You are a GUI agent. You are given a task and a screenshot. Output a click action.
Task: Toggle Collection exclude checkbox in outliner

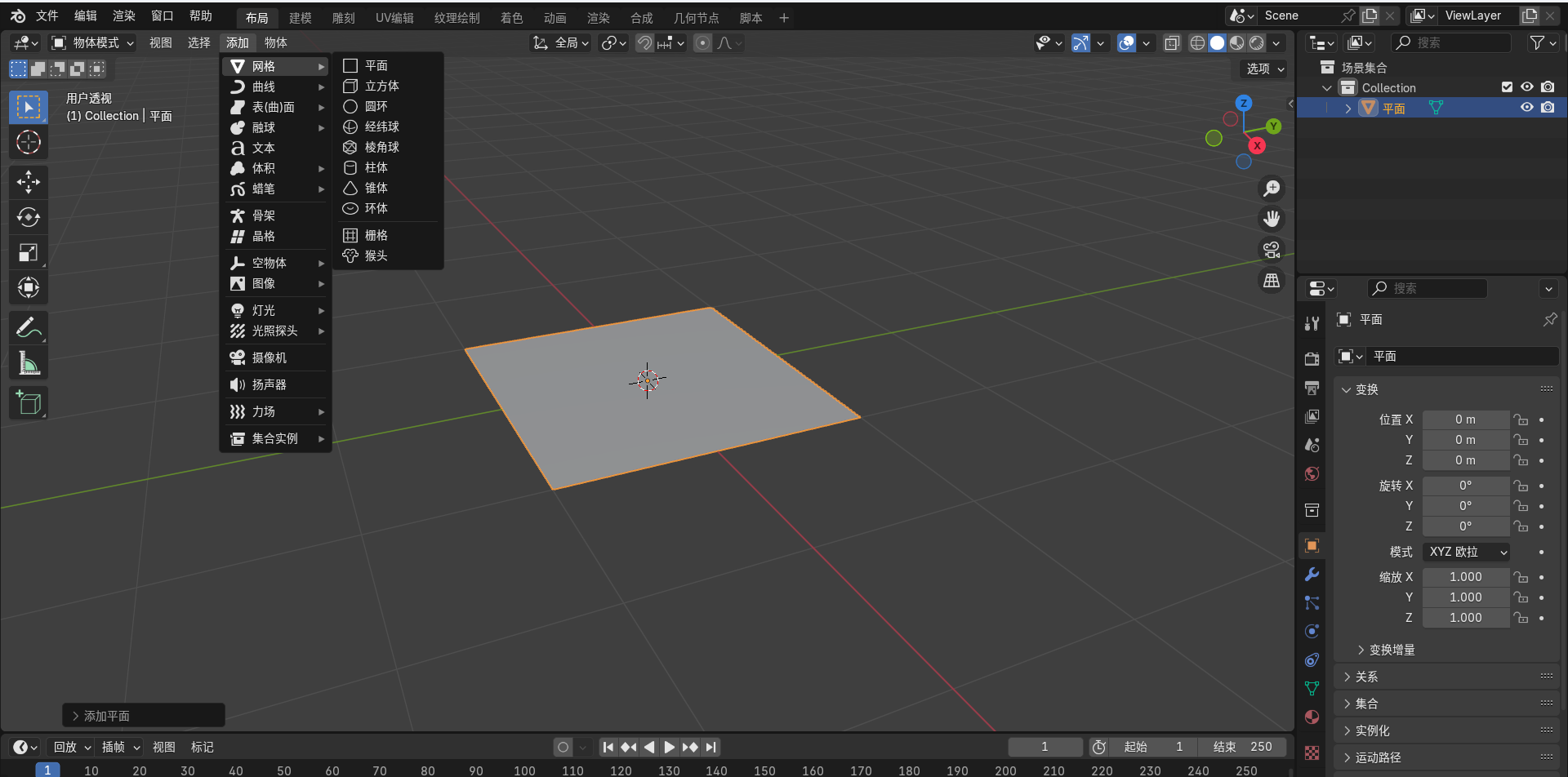pos(1507,87)
